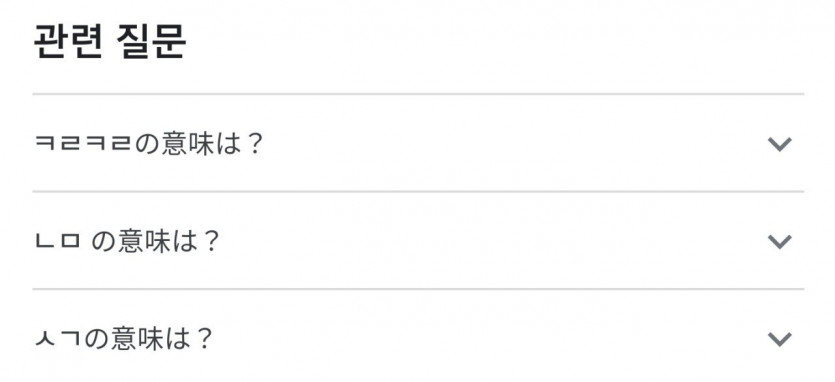The height and width of the screenshot is (382, 835).
Task: Click the word 관련 in the heading
Action: click(x=67, y=42)
